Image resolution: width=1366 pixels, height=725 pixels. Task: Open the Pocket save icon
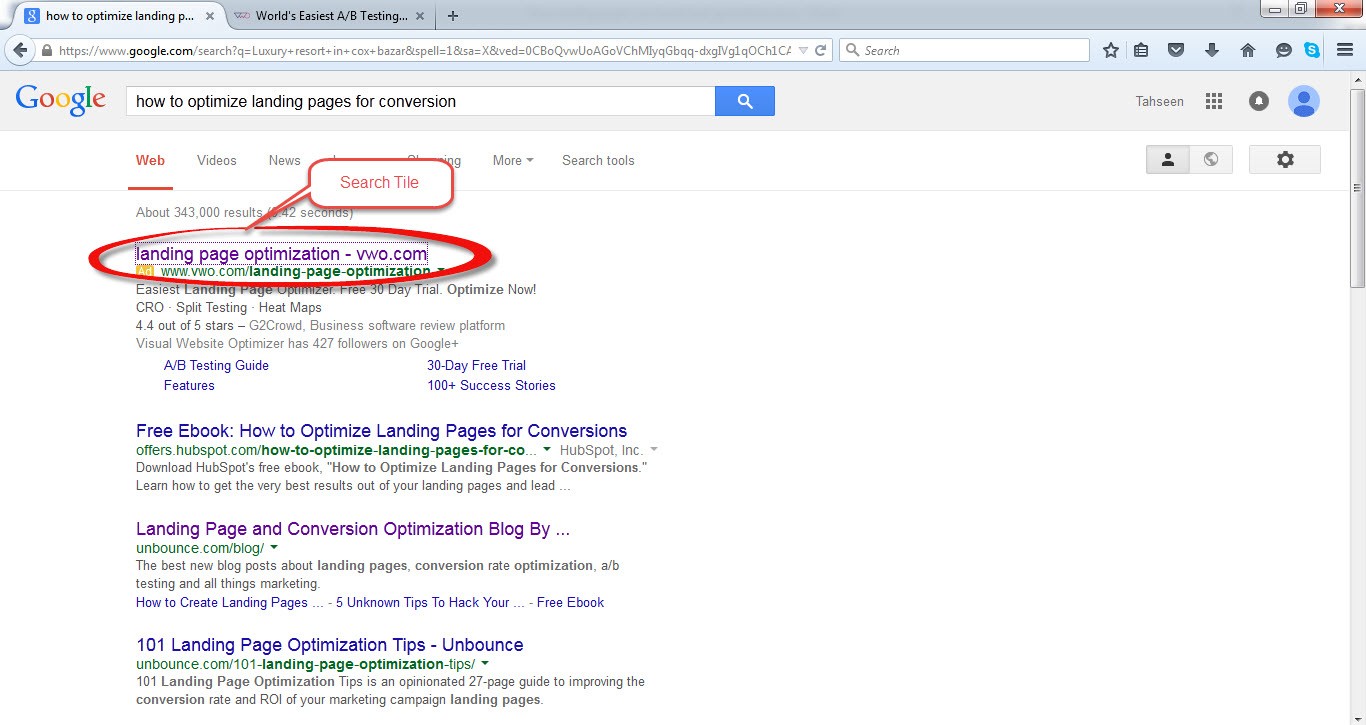1177,50
